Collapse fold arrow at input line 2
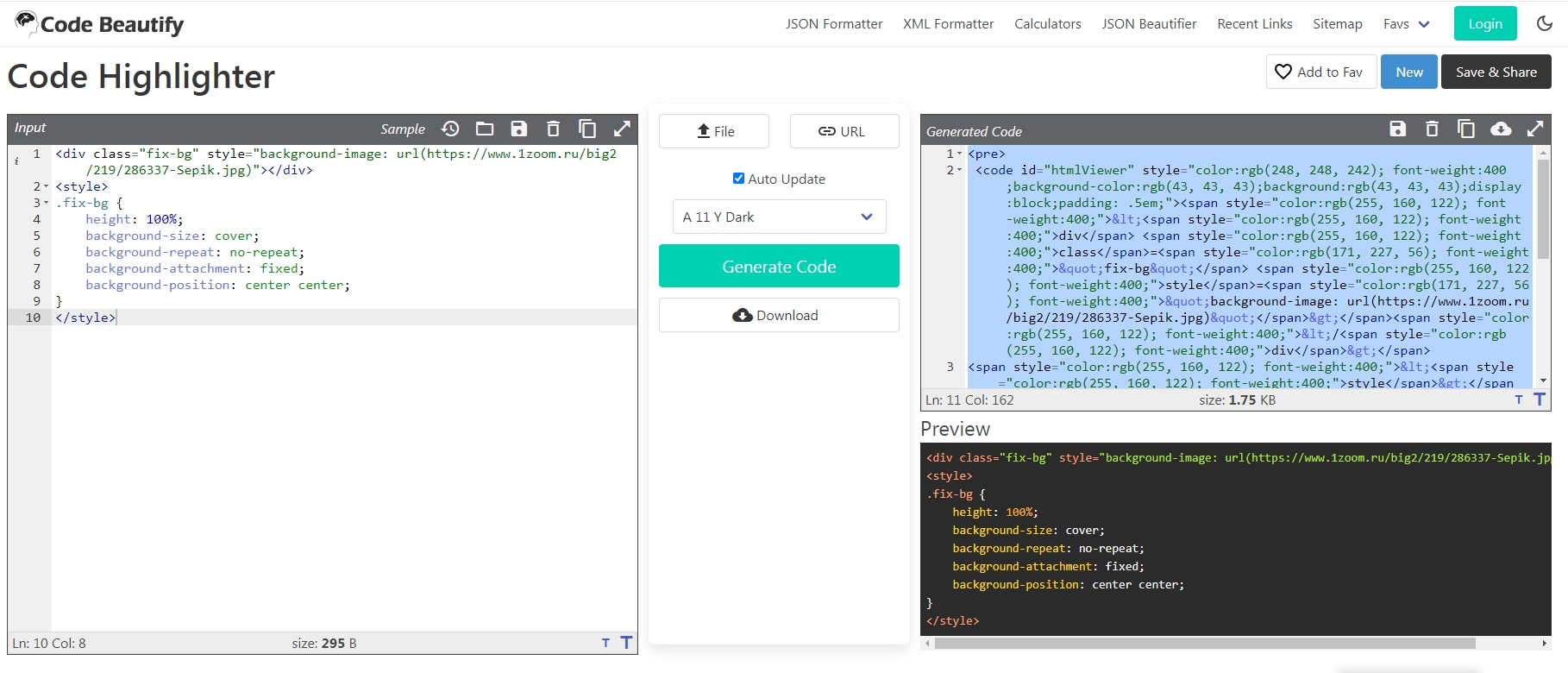 [47, 186]
